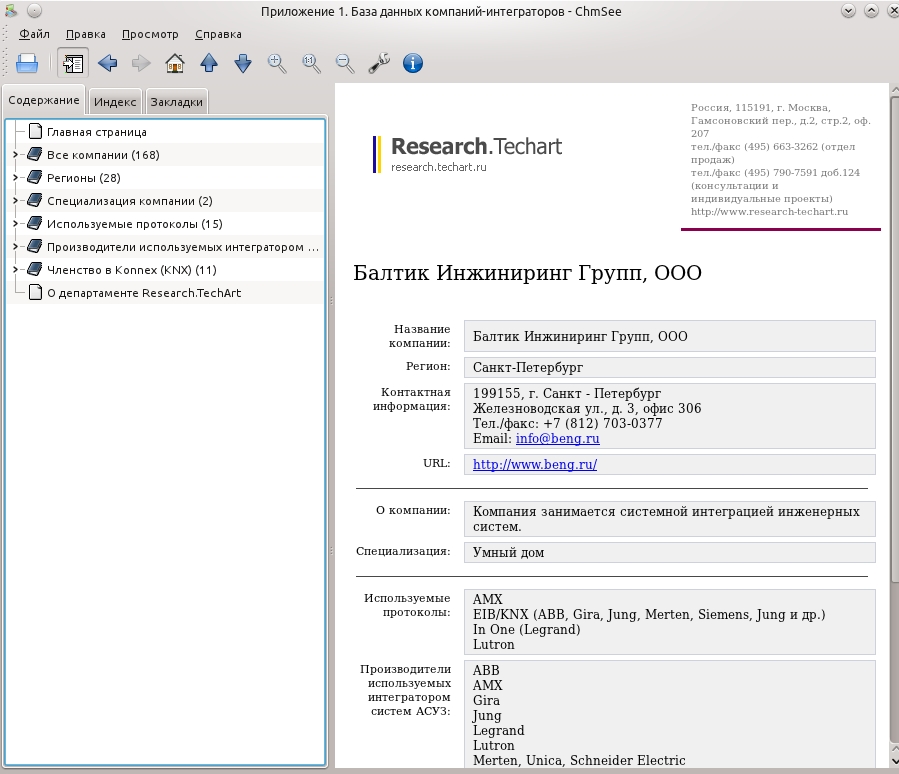Switch to the Закладки tab
Image resolution: width=899 pixels, height=774 pixels.
point(177,102)
